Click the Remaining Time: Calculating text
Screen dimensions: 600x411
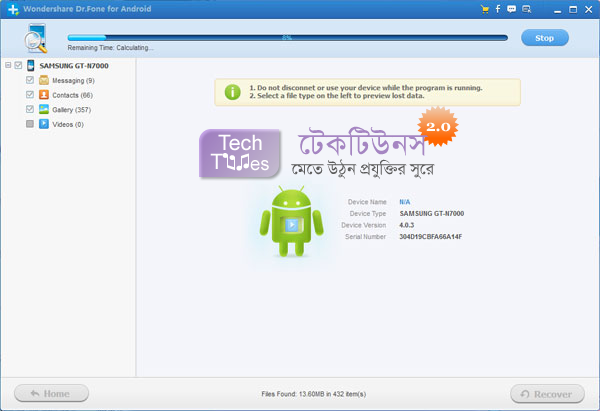pyautogui.click(x=110, y=48)
